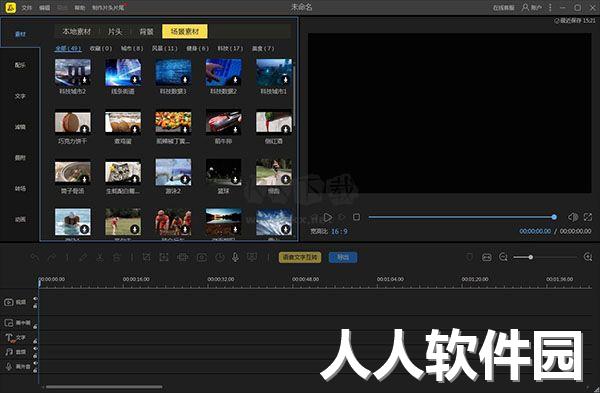Download the 科技数据3 clip

click(x=185, y=80)
